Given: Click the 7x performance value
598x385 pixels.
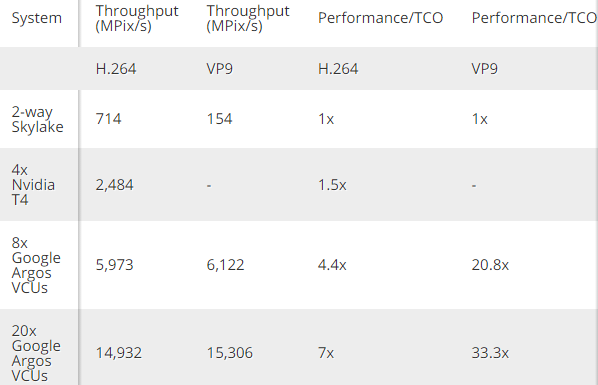Looking at the screenshot, I should point(326,353).
